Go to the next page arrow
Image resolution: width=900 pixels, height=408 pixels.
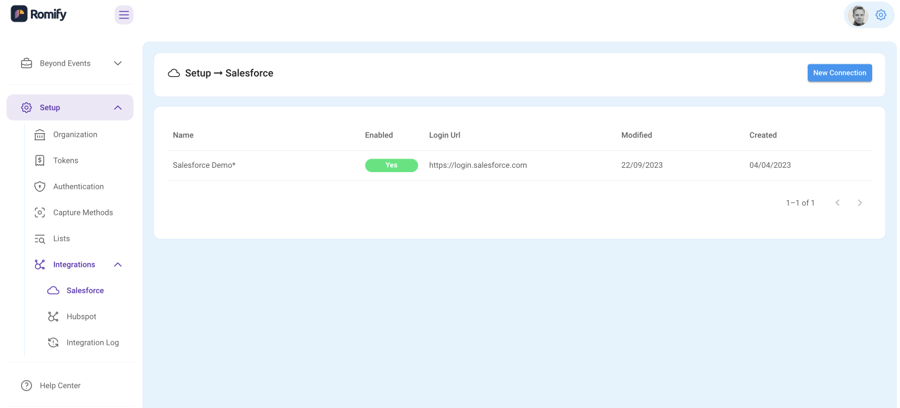tap(860, 203)
